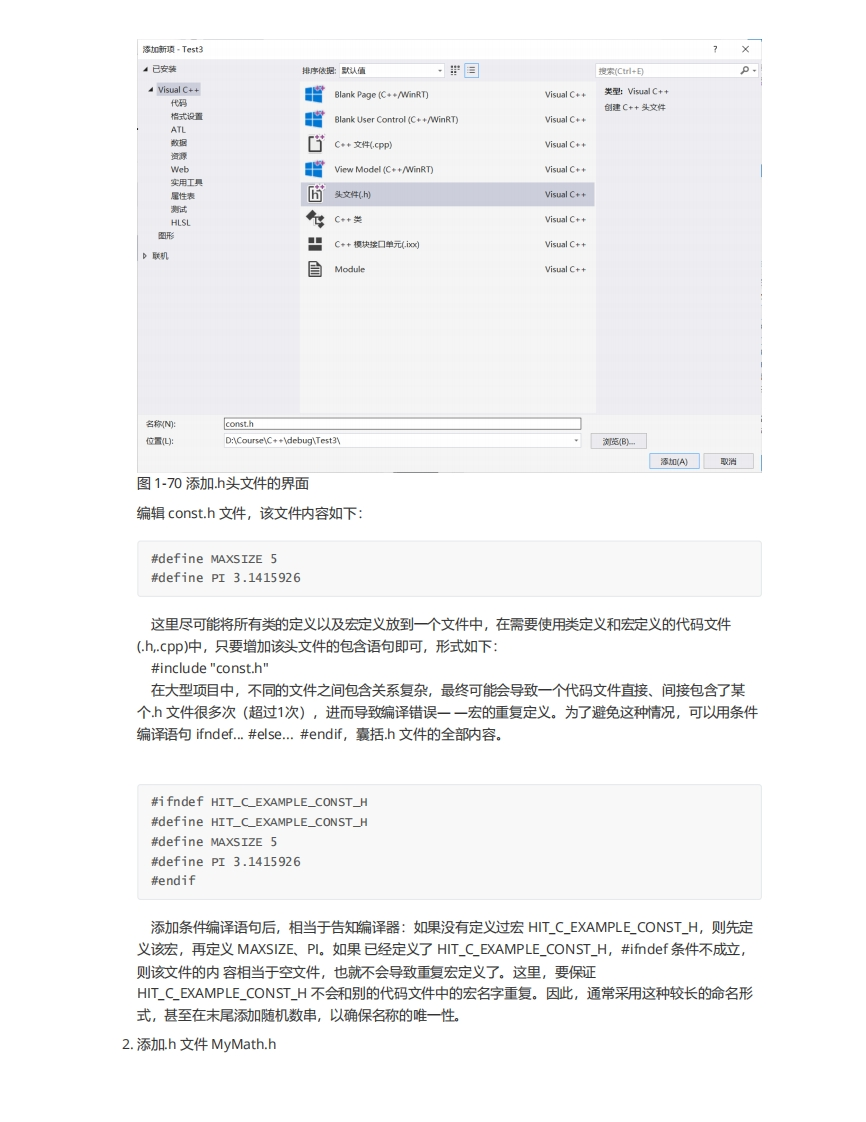Click the 添加(A) button
Screen dimensions: 866x1122
673,461
